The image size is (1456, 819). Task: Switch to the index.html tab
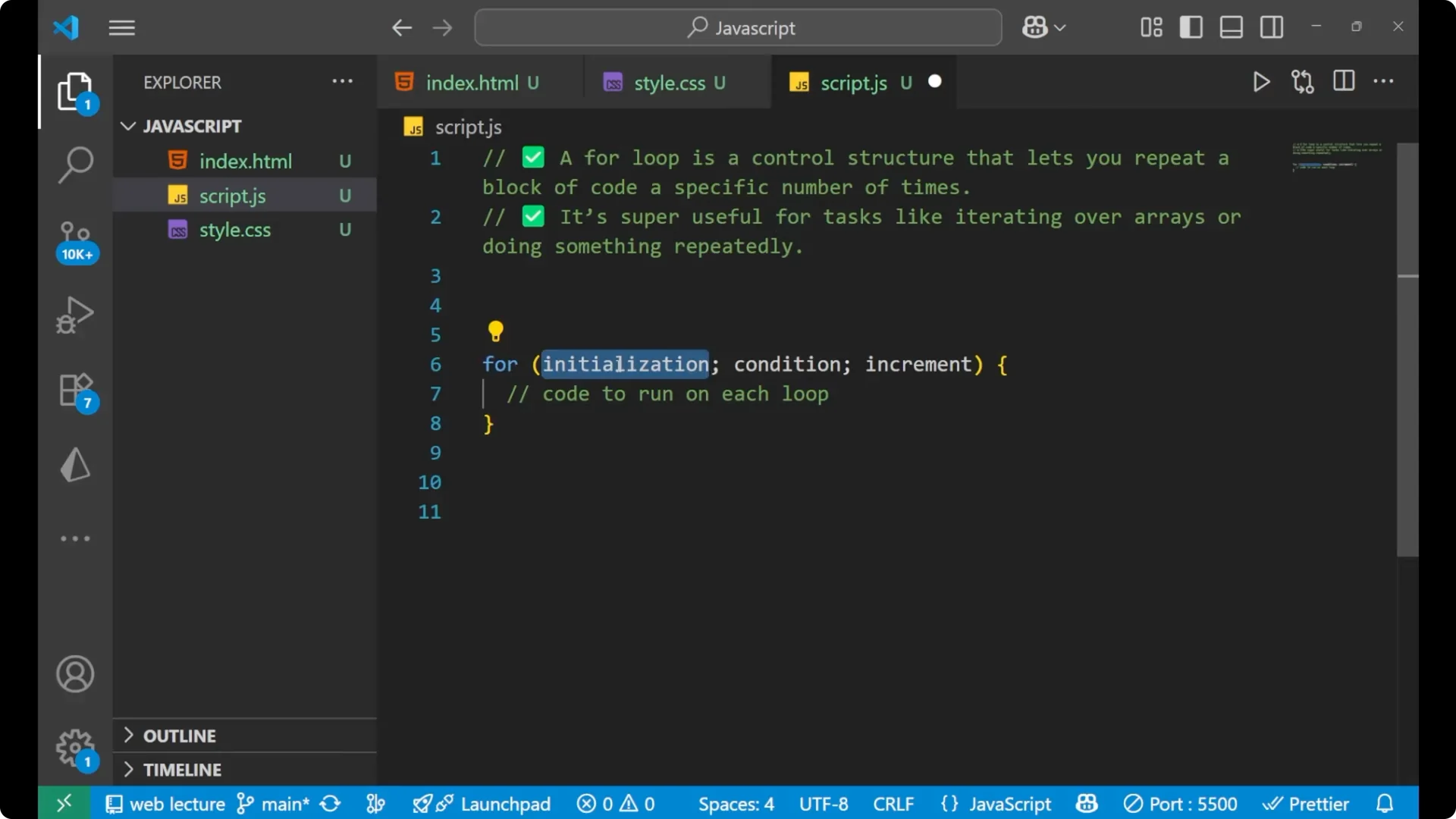point(472,83)
